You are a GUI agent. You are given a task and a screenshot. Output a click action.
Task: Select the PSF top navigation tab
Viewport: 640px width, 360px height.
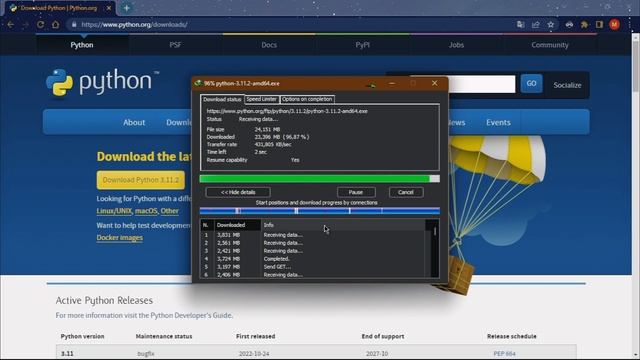click(x=175, y=45)
